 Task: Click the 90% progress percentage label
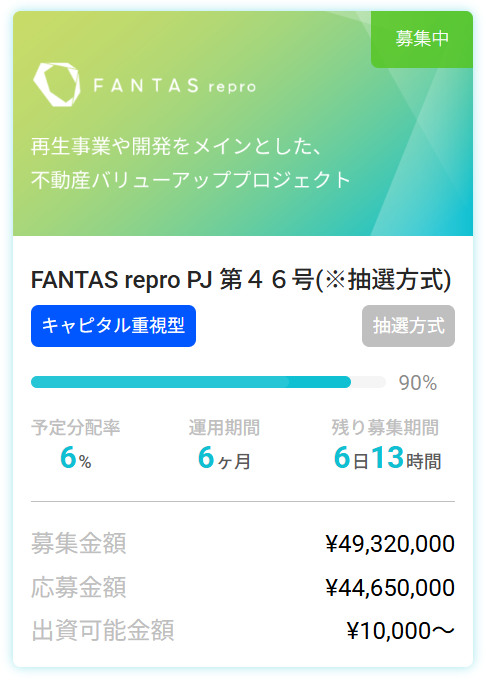[x=418, y=383]
